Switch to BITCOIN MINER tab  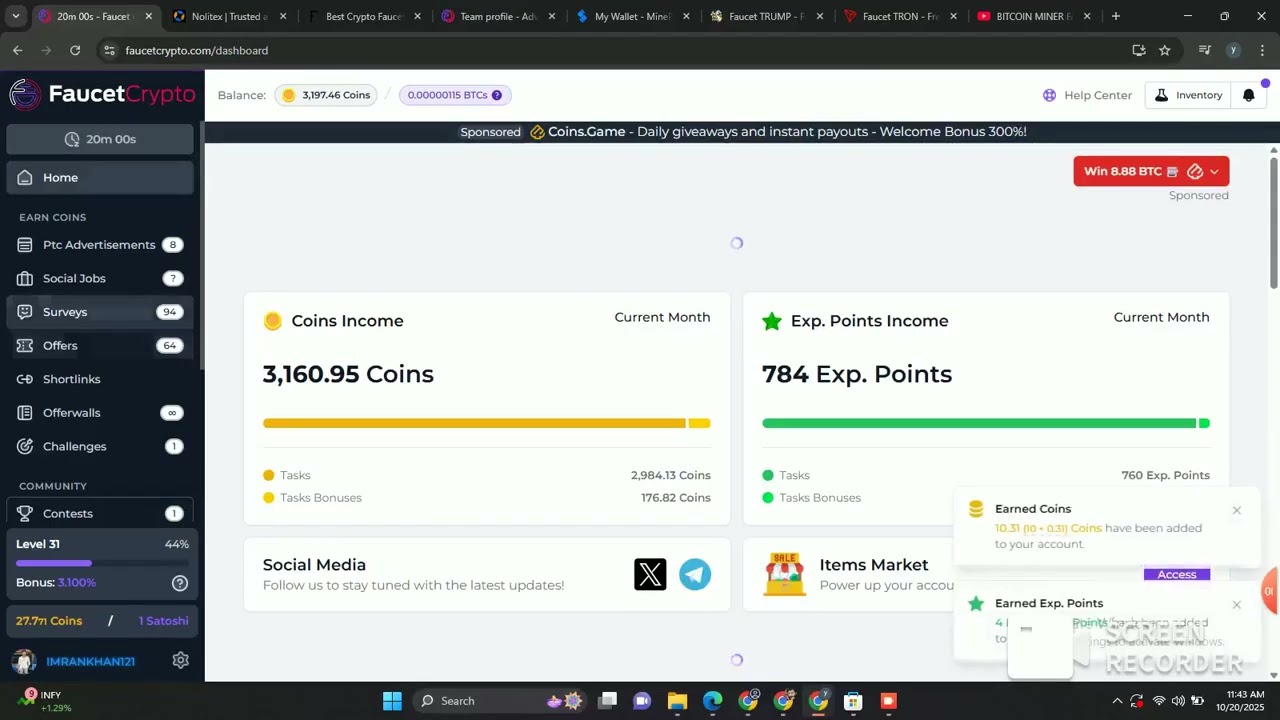(x=1034, y=16)
